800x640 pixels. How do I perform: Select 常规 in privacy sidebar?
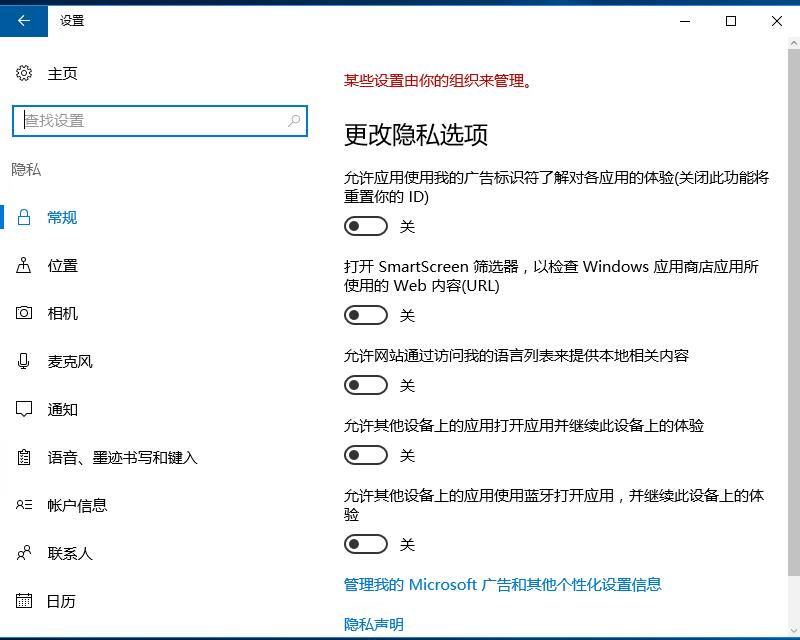pos(62,218)
